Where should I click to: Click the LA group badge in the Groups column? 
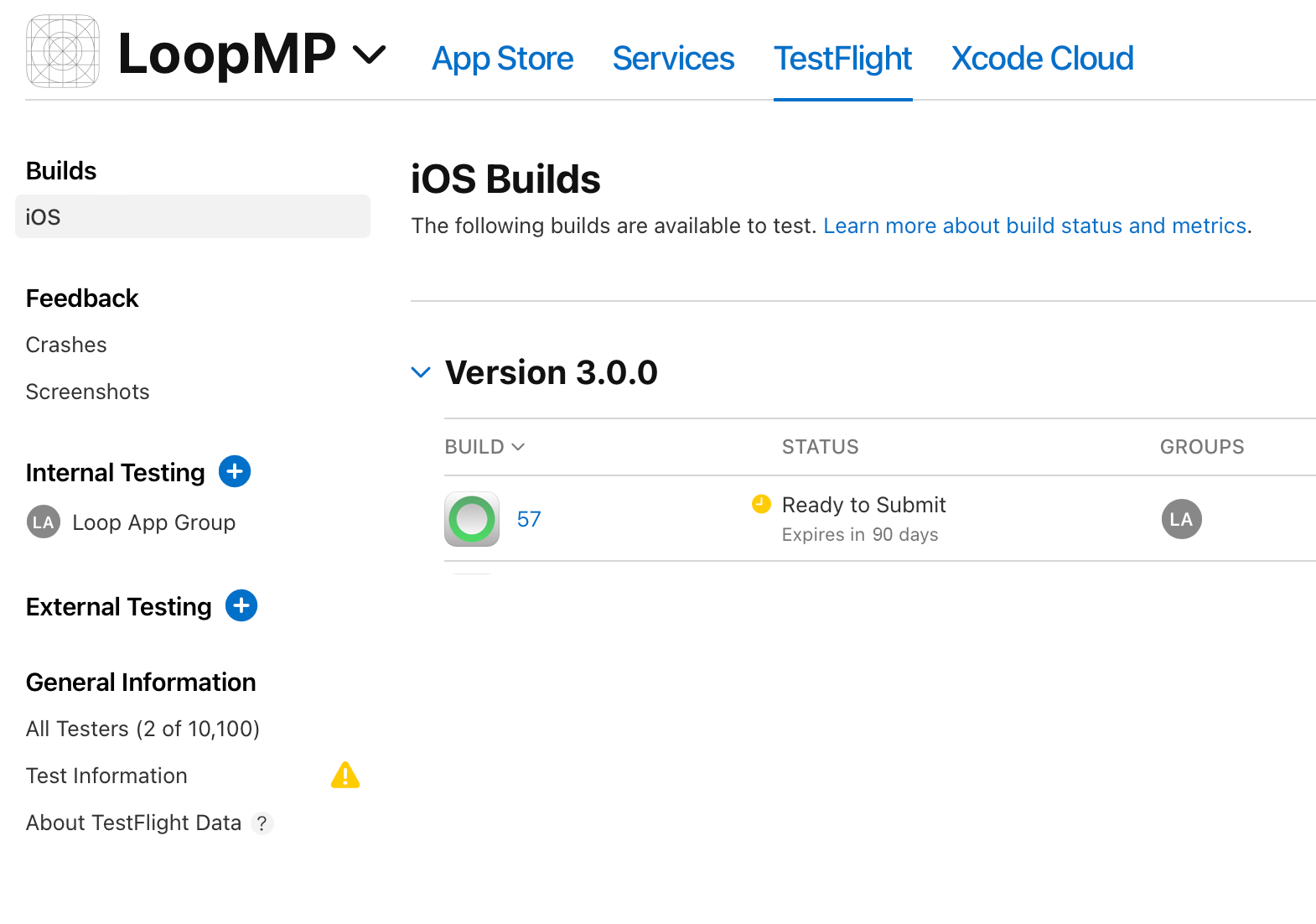(1182, 519)
